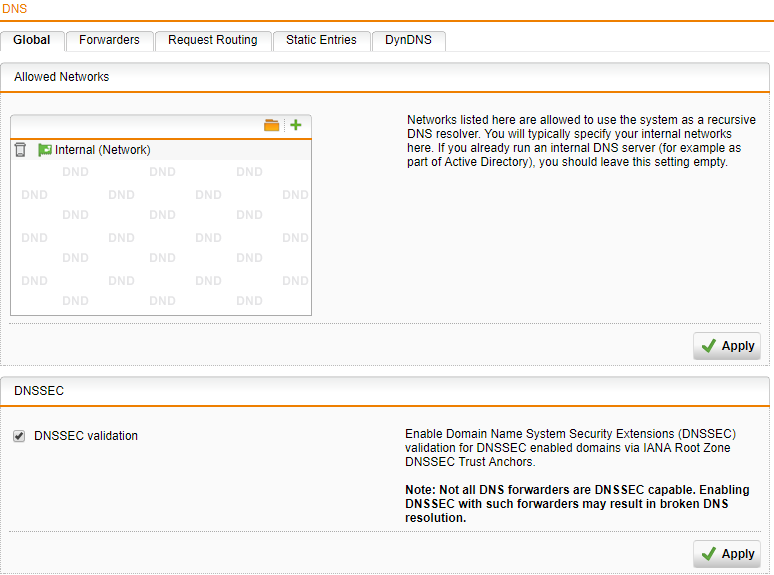This screenshot has width=774, height=575.
Task: Switch to the Global tab
Action: point(32,40)
